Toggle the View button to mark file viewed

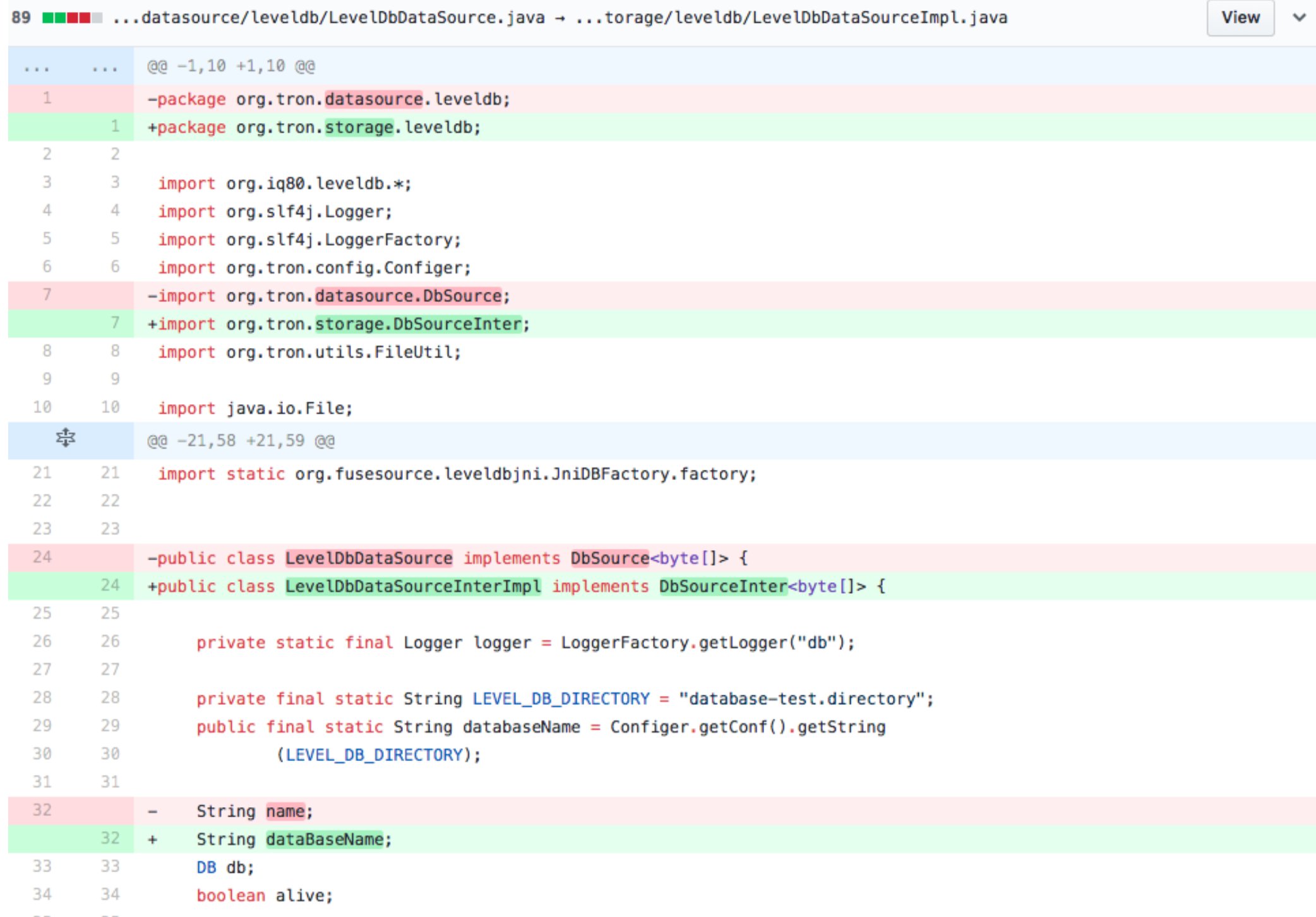click(x=1239, y=18)
